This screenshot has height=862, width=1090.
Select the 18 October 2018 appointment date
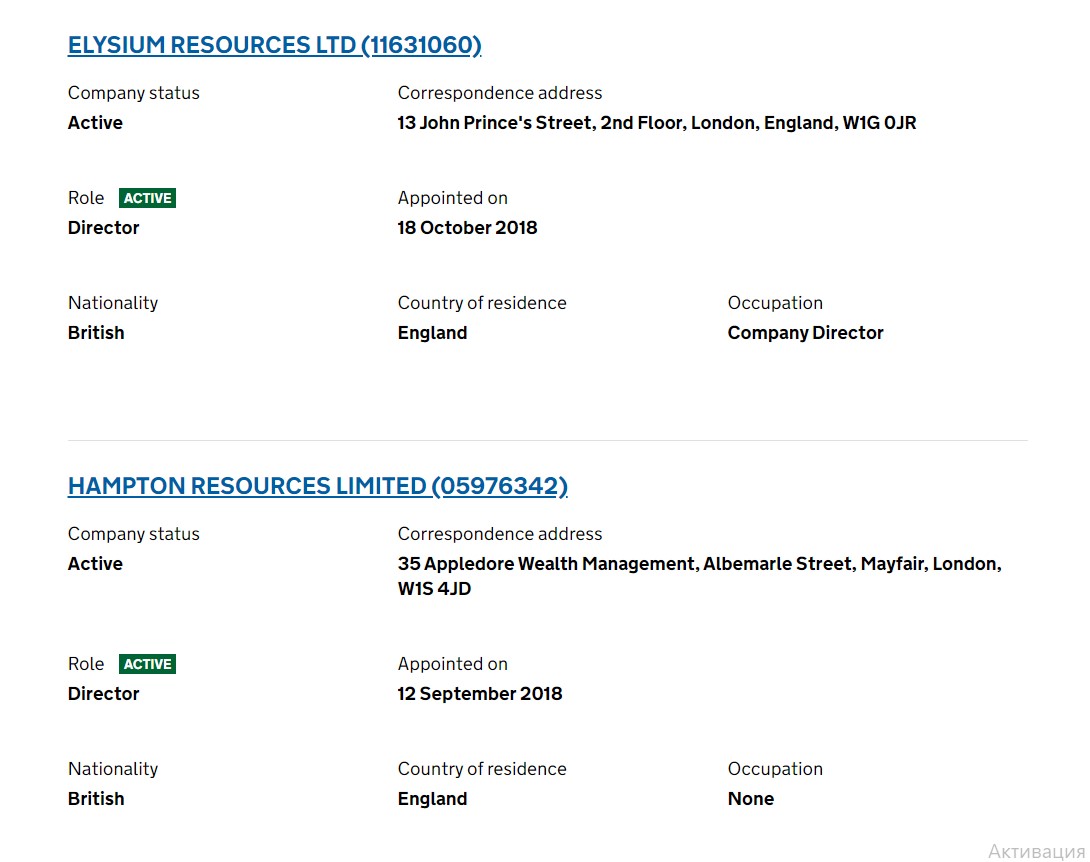tap(467, 228)
